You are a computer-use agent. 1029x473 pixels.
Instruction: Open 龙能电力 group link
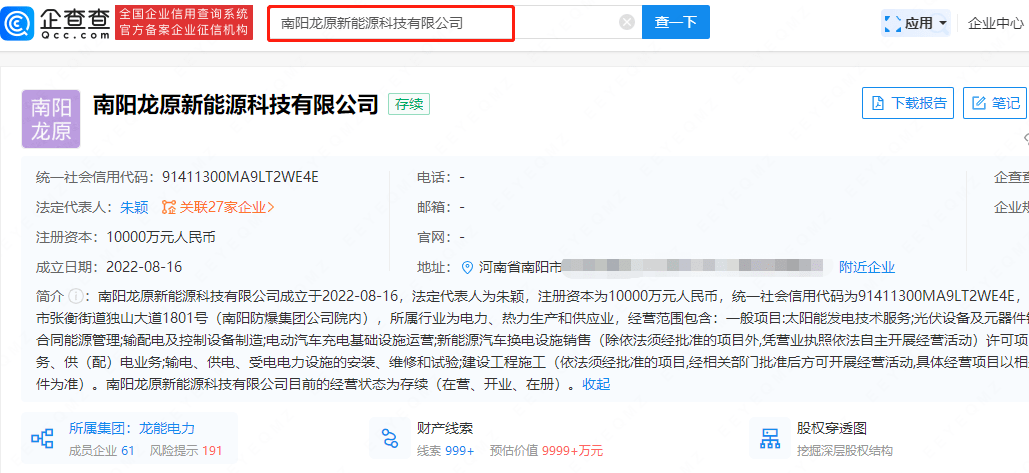pyautogui.click(x=167, y=428)
